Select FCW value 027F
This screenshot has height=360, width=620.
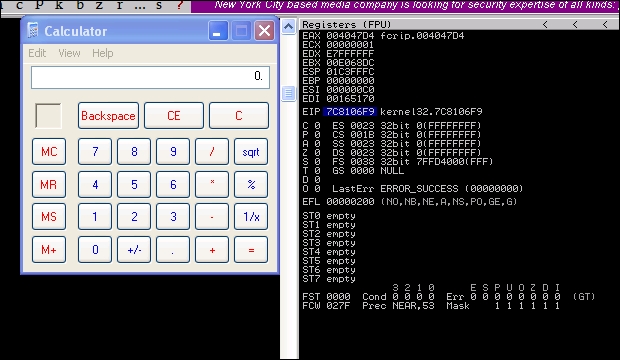pos(338,306)
